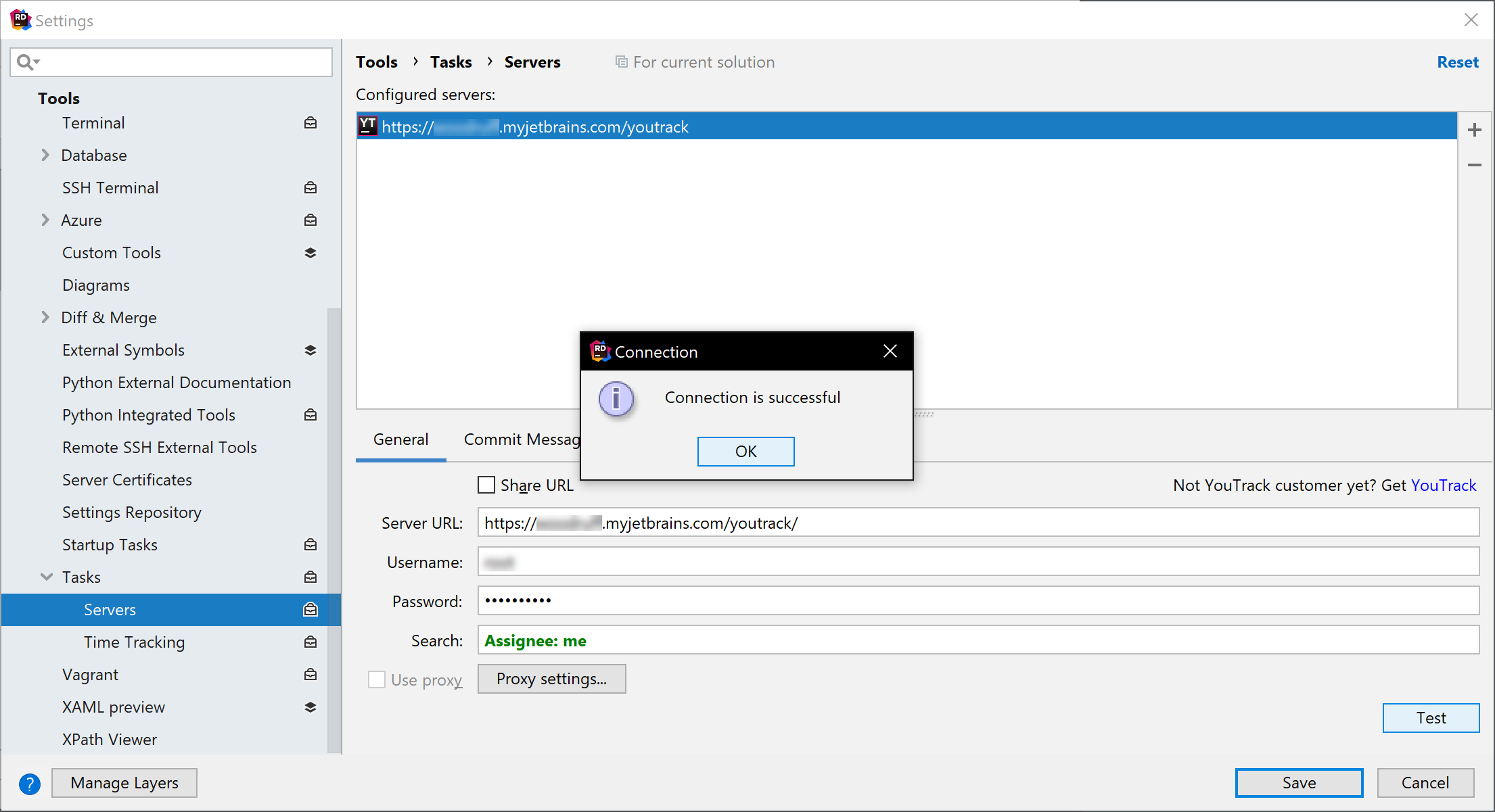Click the layer icon next to Terminal
The width and height of the screenshot is (1495, 812).
pos(310,123)
